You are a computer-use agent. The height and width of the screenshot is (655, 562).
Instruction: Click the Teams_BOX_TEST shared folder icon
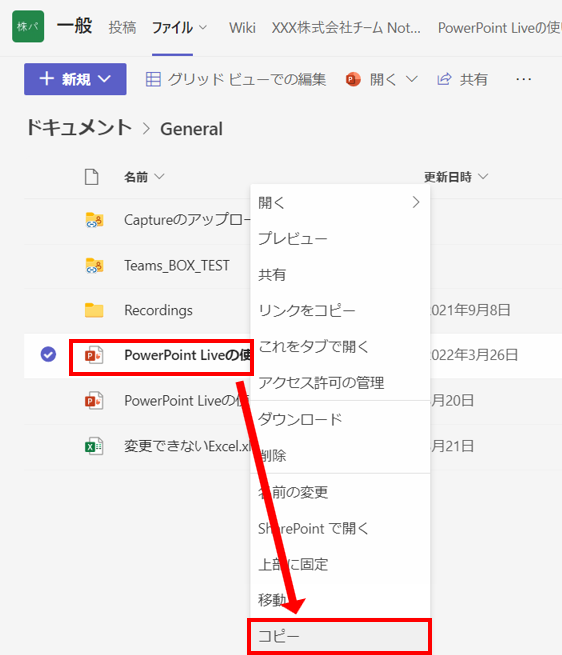[94, 266]
